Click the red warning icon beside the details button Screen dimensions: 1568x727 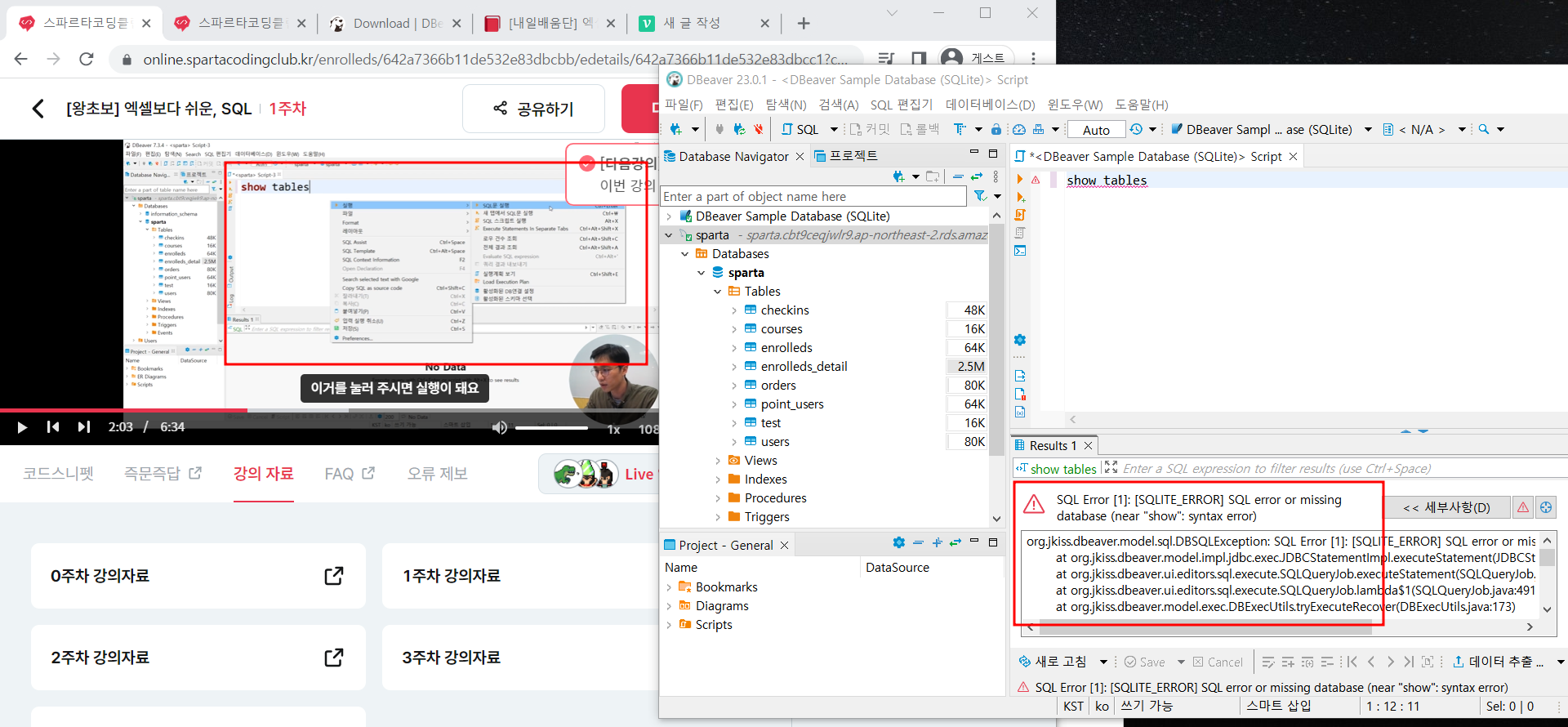[1523, 507]
